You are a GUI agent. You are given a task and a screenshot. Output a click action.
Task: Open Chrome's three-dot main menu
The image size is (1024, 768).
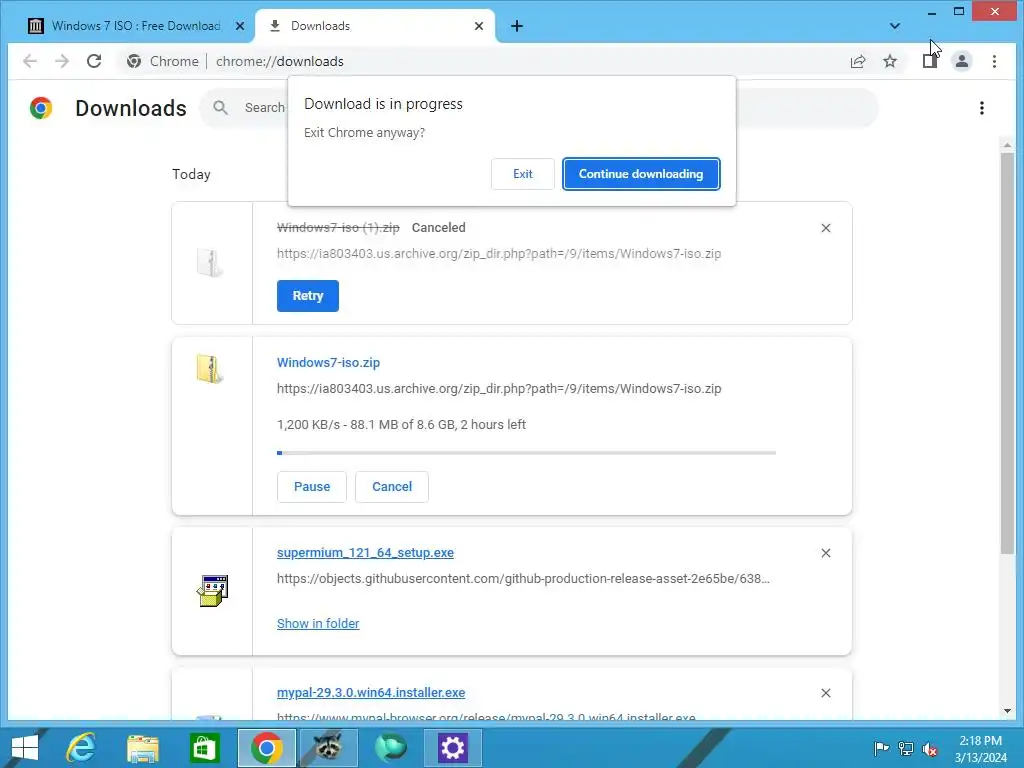point(994,61)
